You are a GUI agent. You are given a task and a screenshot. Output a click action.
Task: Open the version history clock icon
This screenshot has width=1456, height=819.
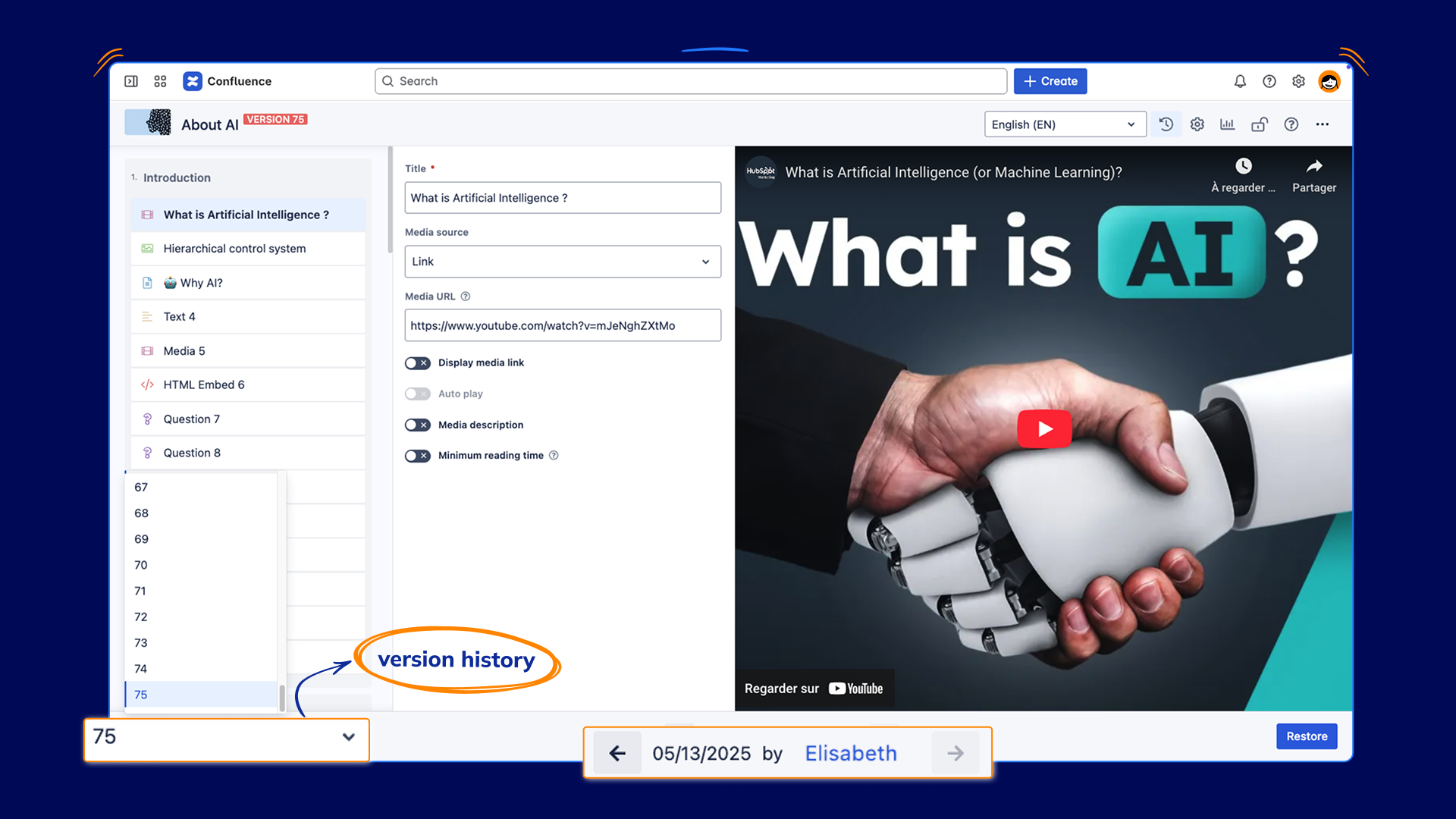coord(1166,124)
